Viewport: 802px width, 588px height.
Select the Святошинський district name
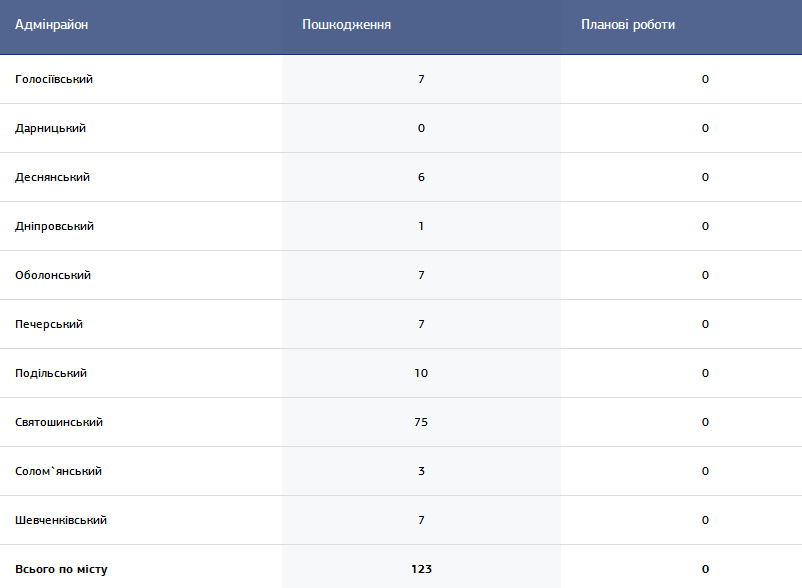[x=59, y=422]
